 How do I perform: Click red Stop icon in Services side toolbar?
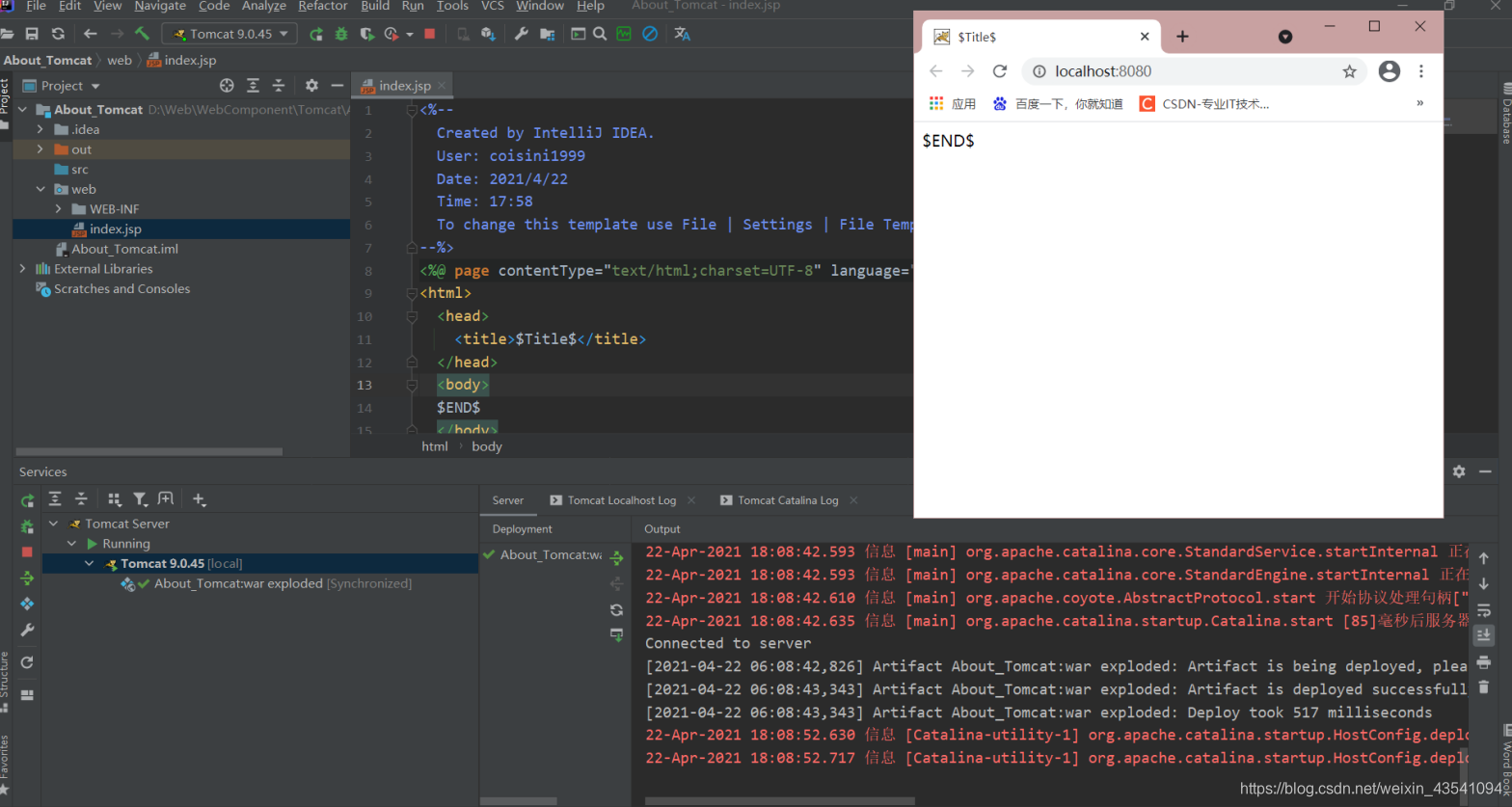tap(27, 551)
